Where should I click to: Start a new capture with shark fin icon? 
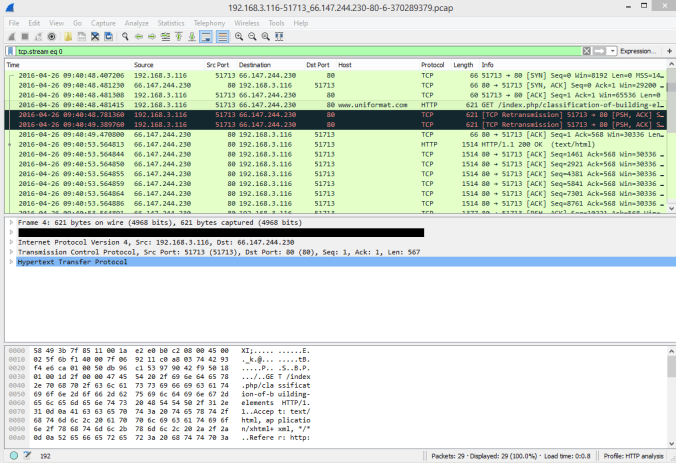tap(12, 37)
